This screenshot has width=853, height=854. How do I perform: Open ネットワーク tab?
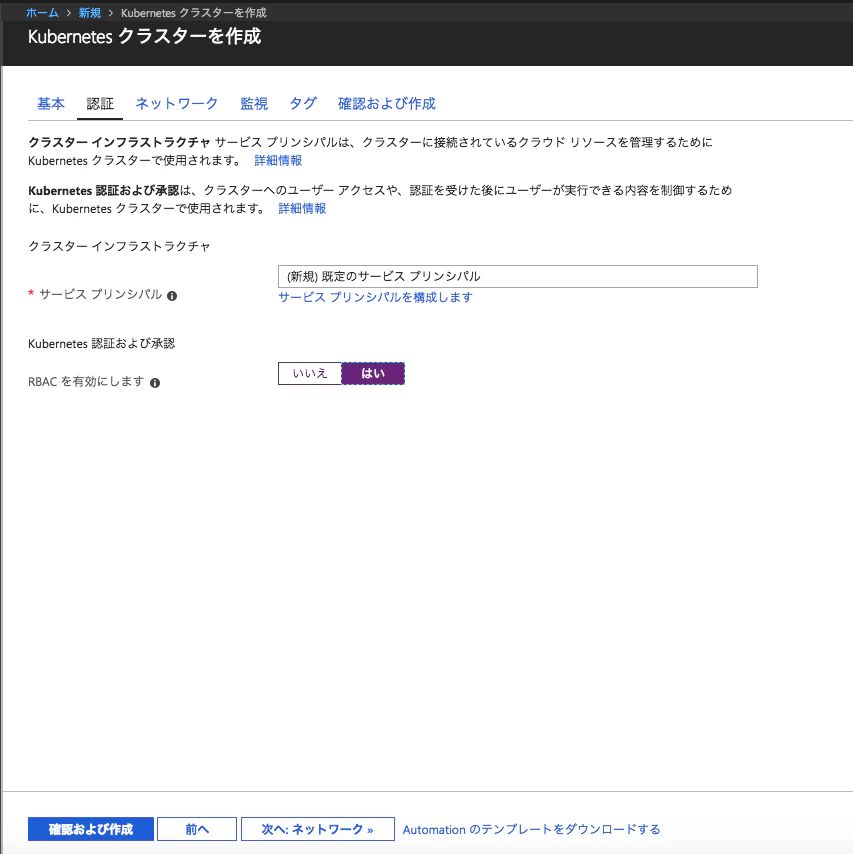tap(176, 103)
